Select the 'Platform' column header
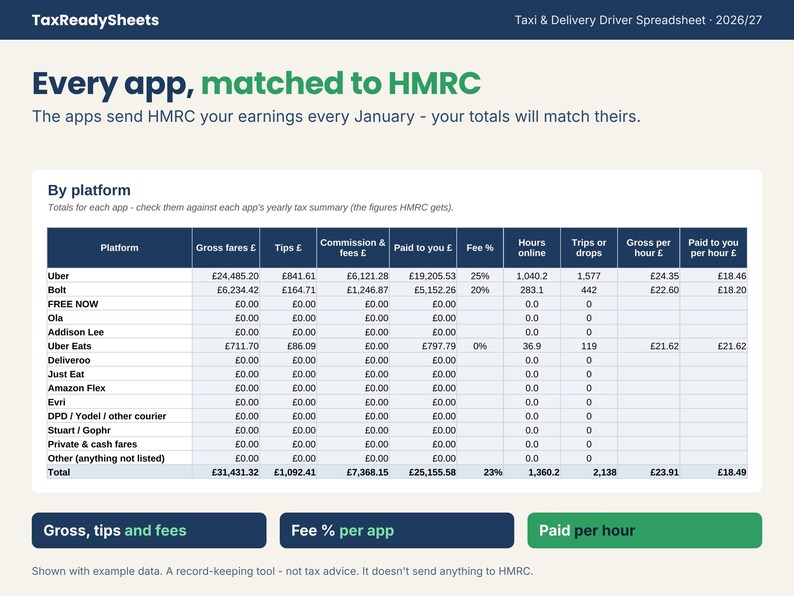Screen dimensions: 794x596 click(x=120, y=248)
